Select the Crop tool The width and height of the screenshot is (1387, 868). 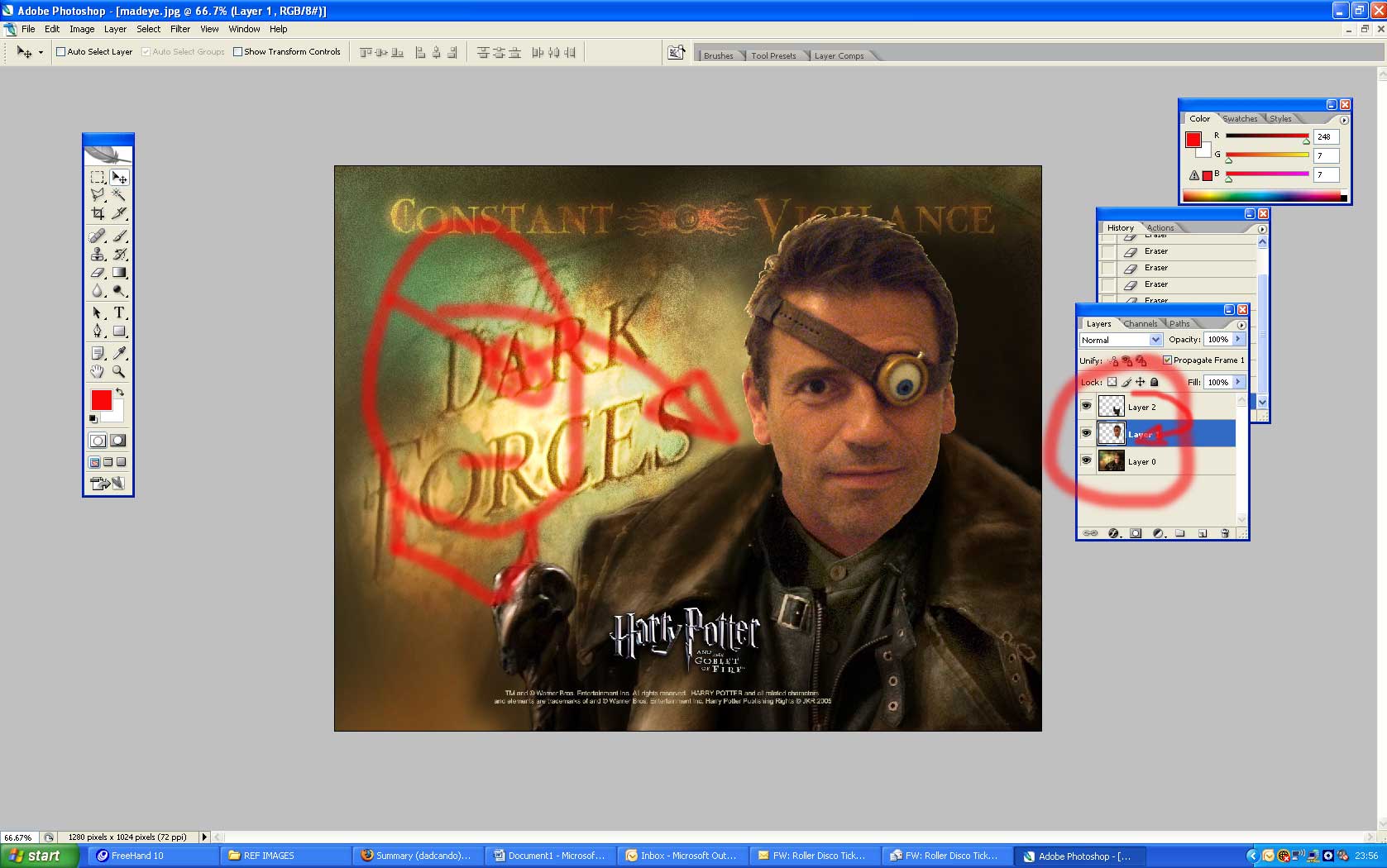98,212
